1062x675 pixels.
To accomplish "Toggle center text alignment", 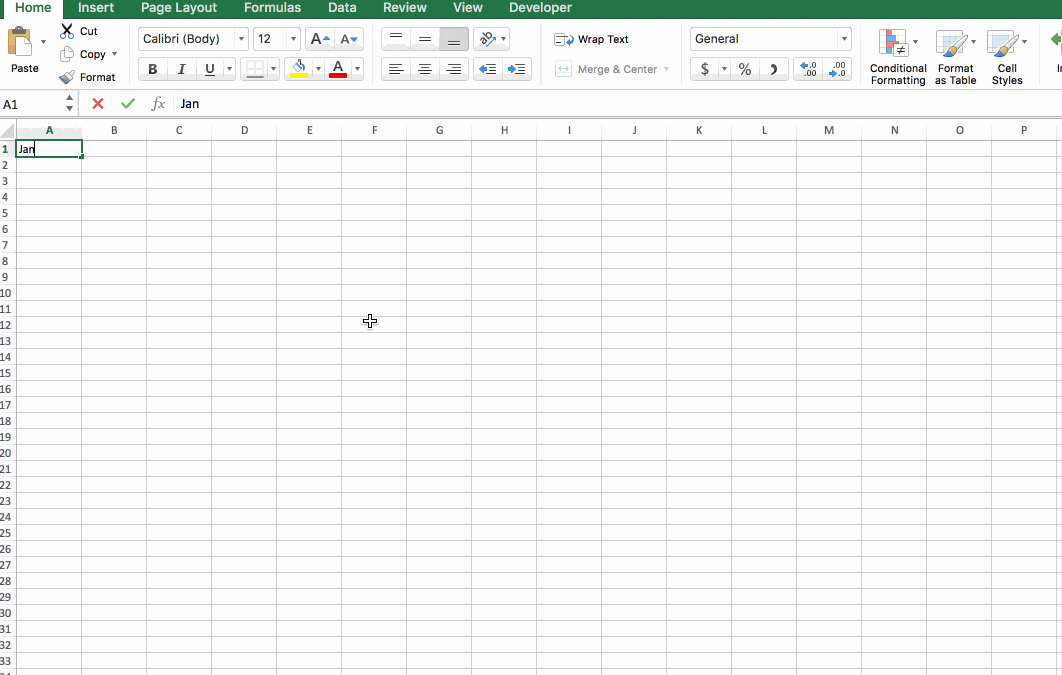I will pyautogui.click(x=424, y=69).
